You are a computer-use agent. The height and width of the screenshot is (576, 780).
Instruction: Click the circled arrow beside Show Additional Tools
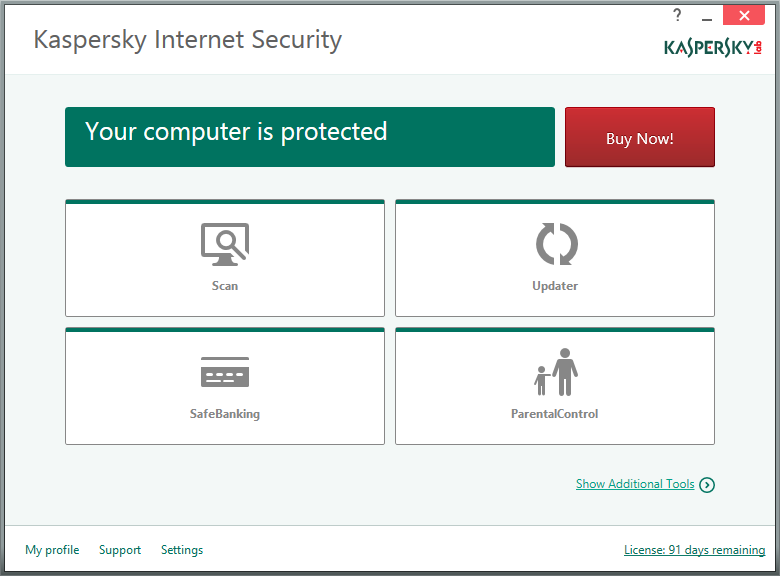coord(707,485)
